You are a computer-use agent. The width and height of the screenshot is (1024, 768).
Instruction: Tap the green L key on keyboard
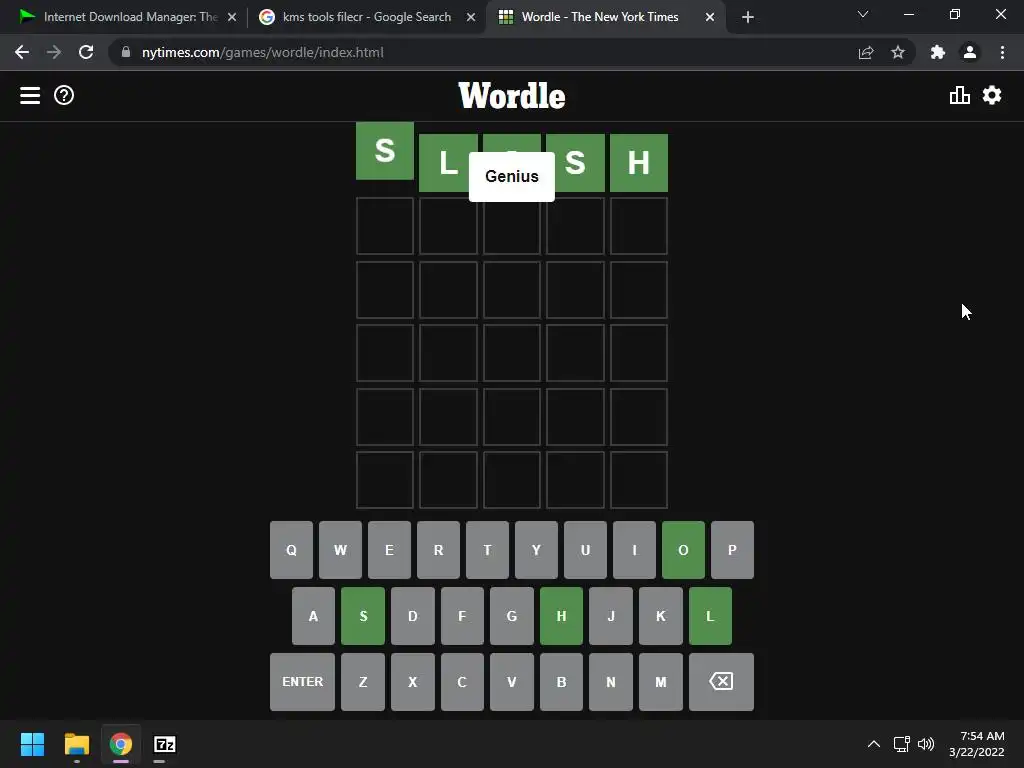point(711,616)
